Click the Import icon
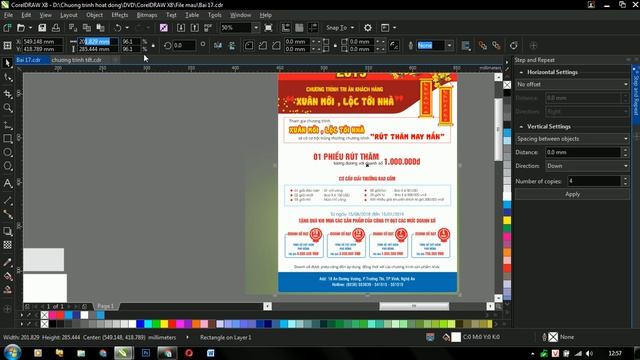The image size is (640, 360). [x=181, y=28]
